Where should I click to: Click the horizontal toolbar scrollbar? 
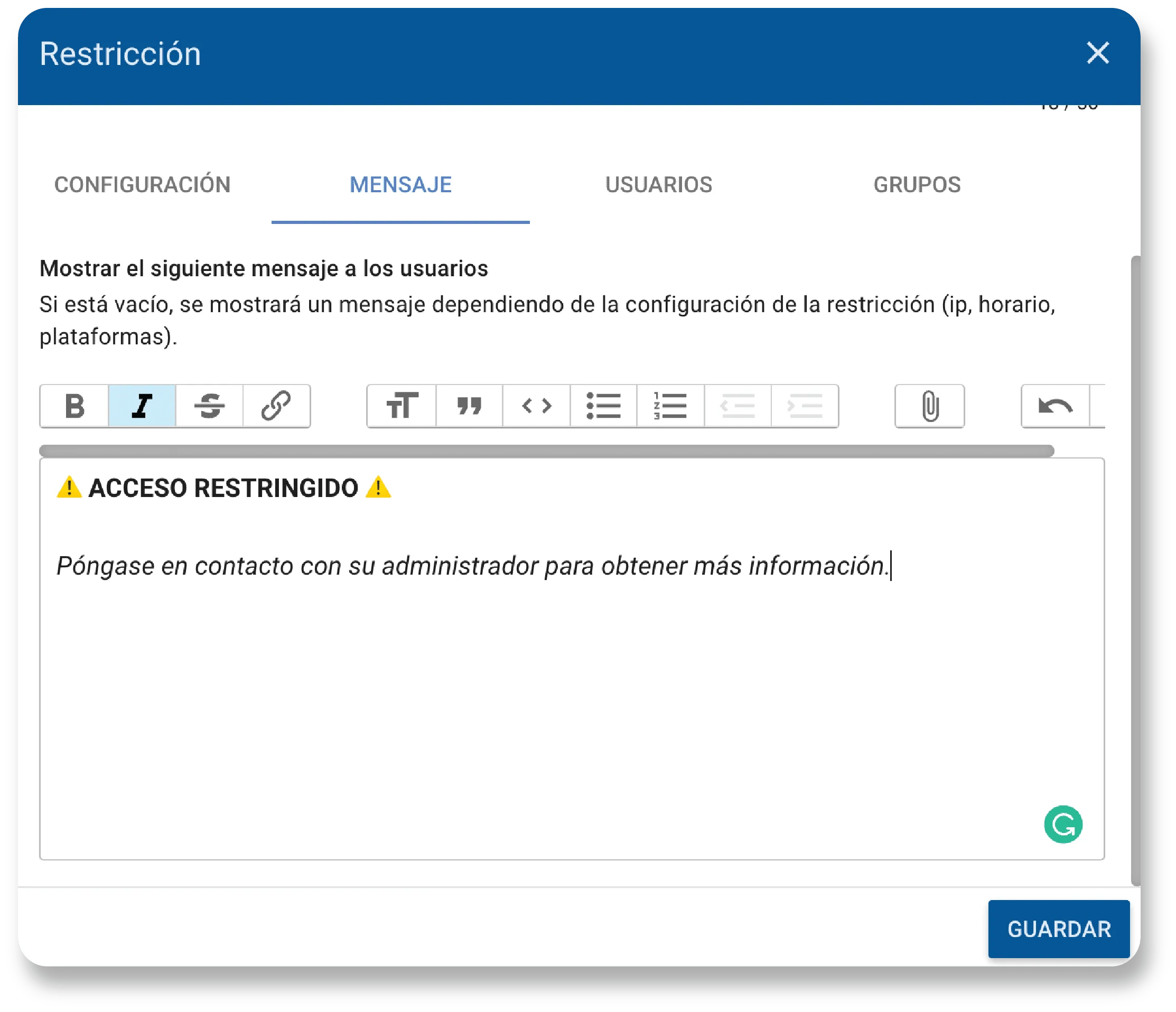pyautogui.click(x=546, y=451)
